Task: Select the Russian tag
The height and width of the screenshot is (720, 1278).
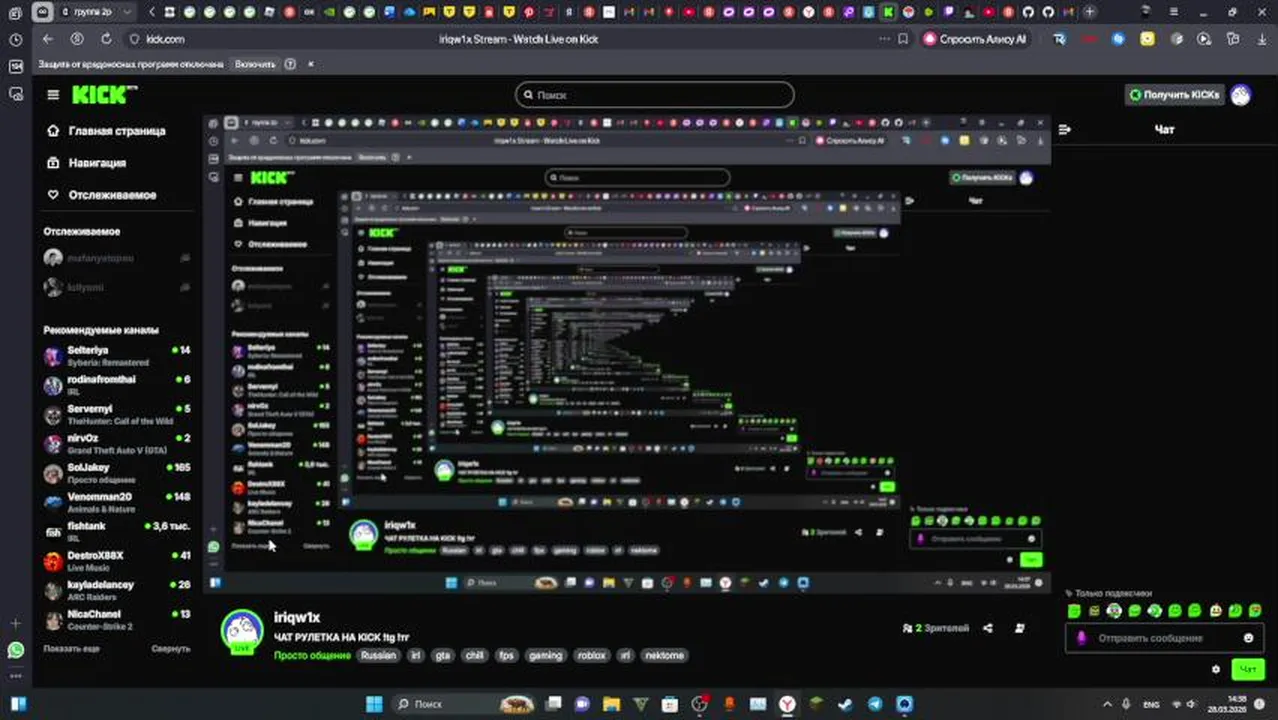Action: (x=378, y=655)
